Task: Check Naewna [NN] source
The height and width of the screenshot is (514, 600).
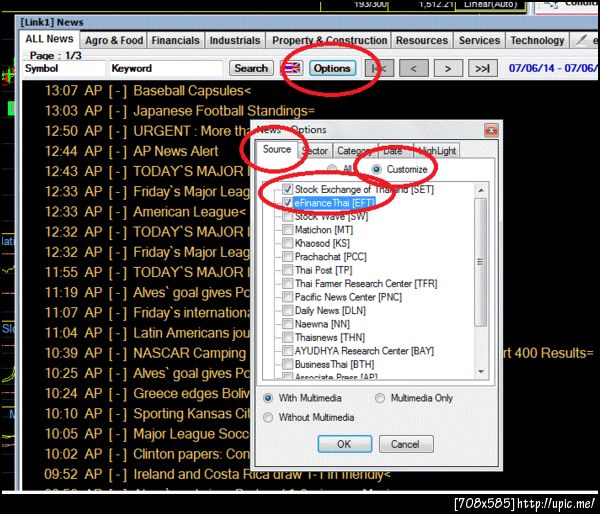Action: pos(287,324)
